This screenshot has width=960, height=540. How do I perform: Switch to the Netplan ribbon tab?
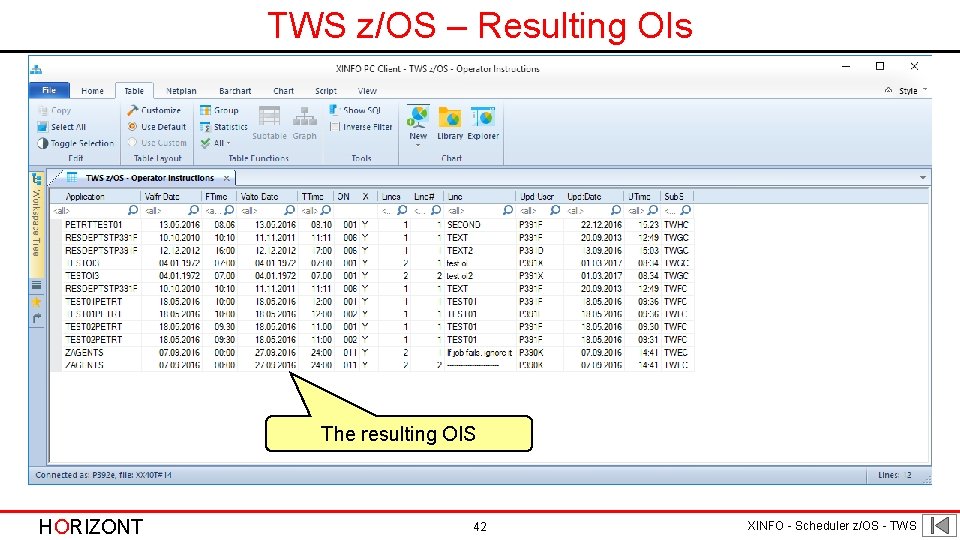pos(181,91)
